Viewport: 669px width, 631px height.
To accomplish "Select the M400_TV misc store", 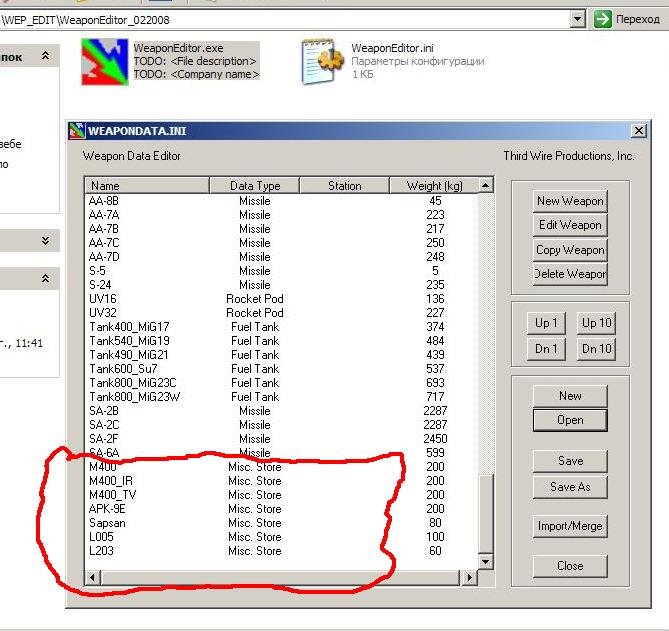I will pyautogui.click(x=281, y=495).
